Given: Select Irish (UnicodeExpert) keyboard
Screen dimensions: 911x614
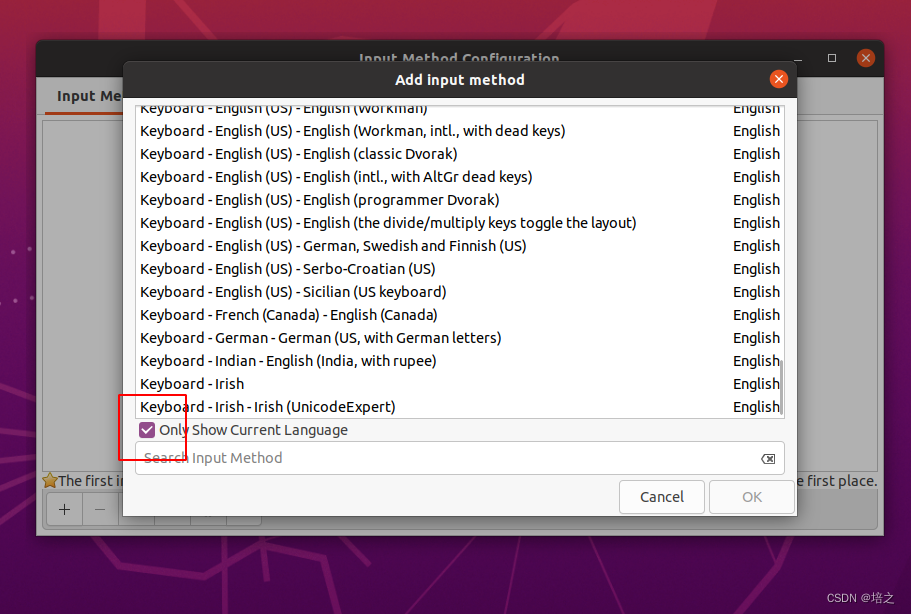Looking at the screenshot, I should (x=460, y=407).
